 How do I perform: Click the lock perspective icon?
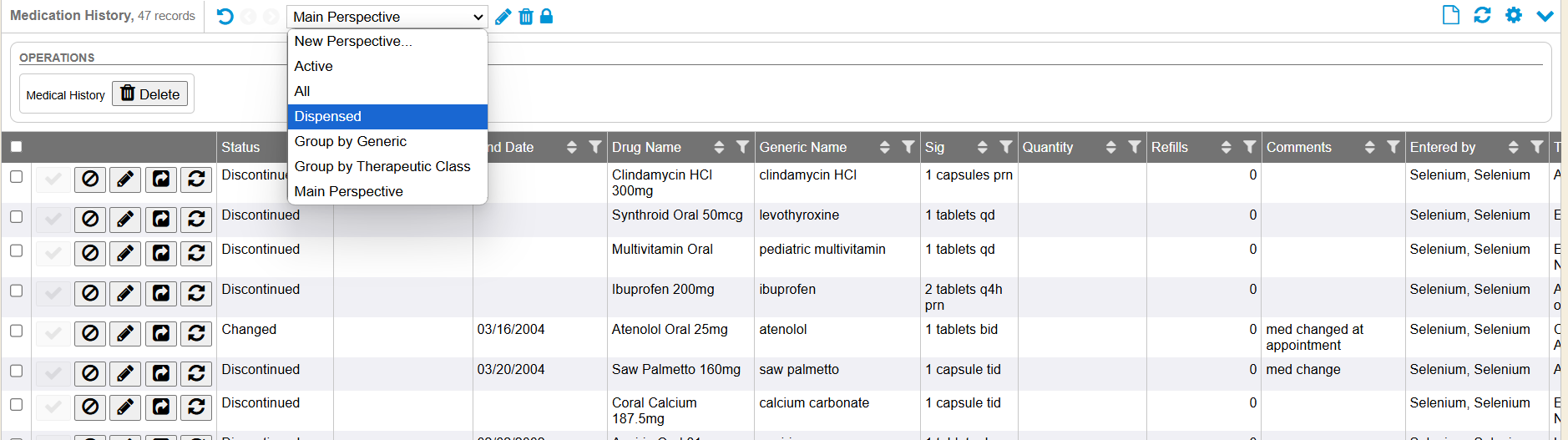pos(547,17)
